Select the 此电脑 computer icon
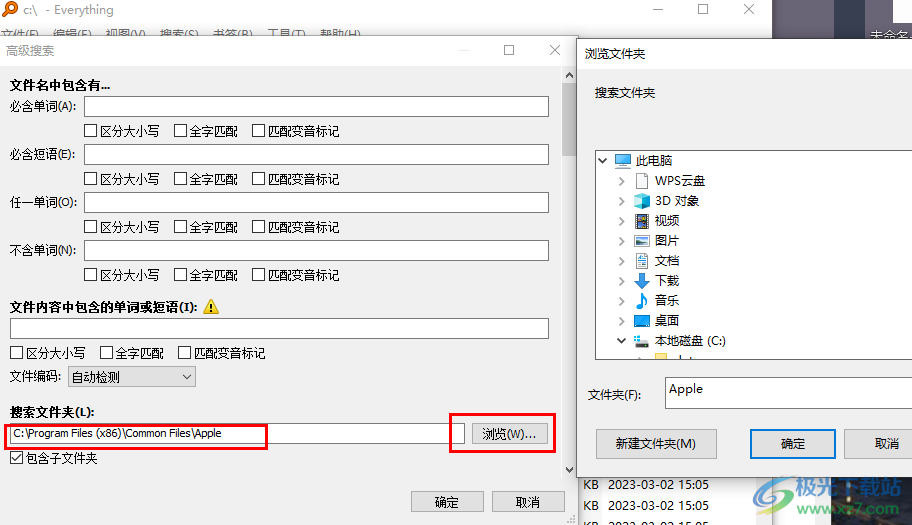 click(x=623, y=160)
